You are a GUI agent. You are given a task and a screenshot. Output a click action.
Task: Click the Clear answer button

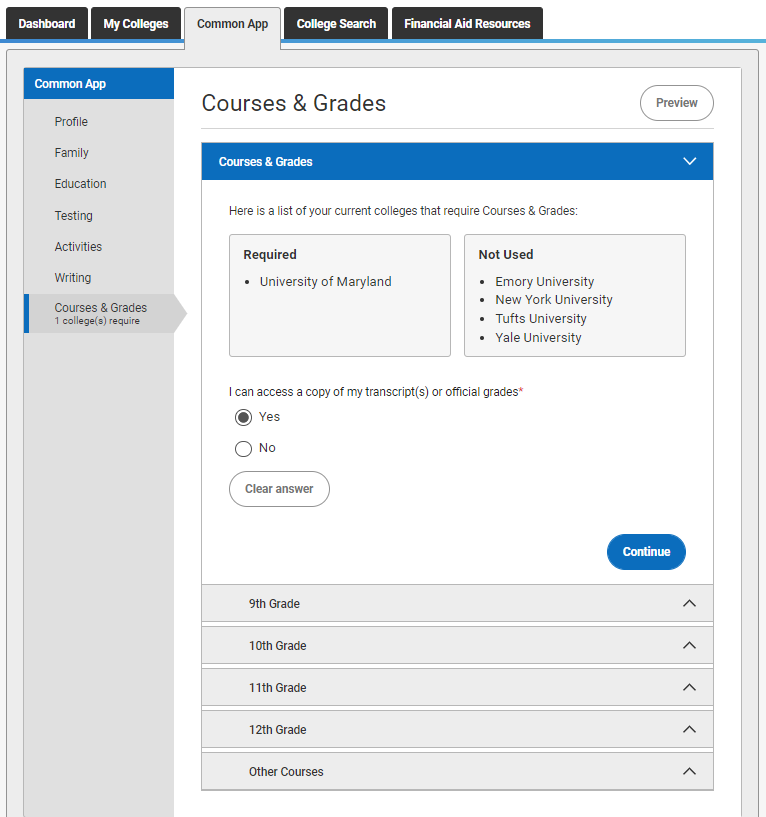pyautogui.click(x=279, y=489)
